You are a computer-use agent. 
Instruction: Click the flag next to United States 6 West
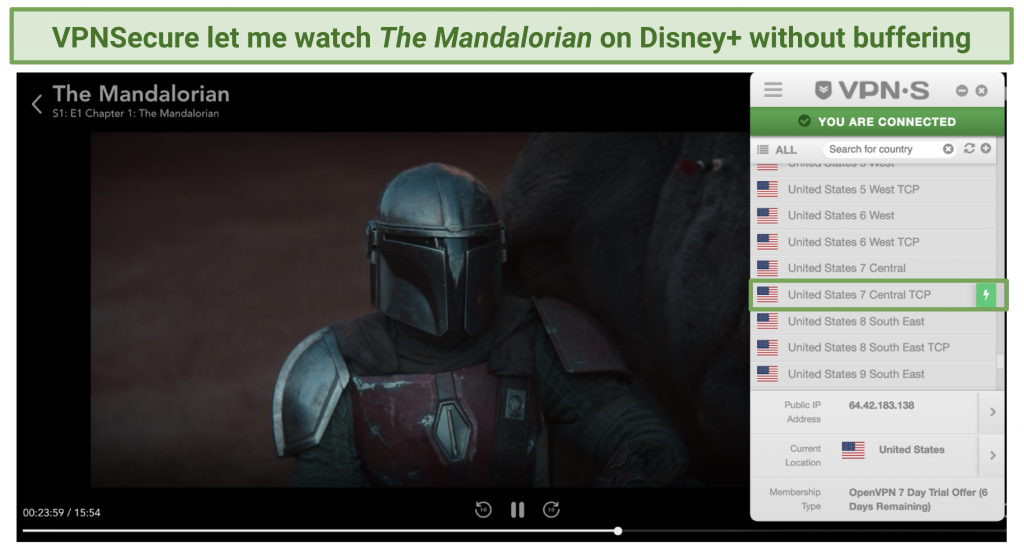tap(767, 216)
